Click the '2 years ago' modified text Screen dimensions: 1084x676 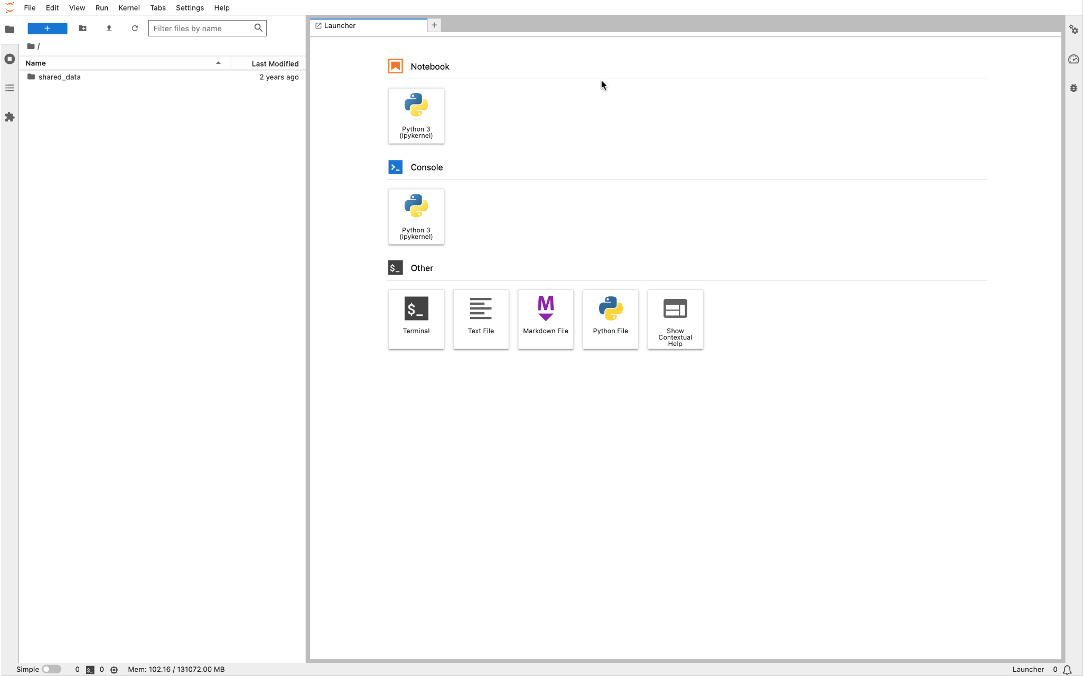[x=279, y=77]
